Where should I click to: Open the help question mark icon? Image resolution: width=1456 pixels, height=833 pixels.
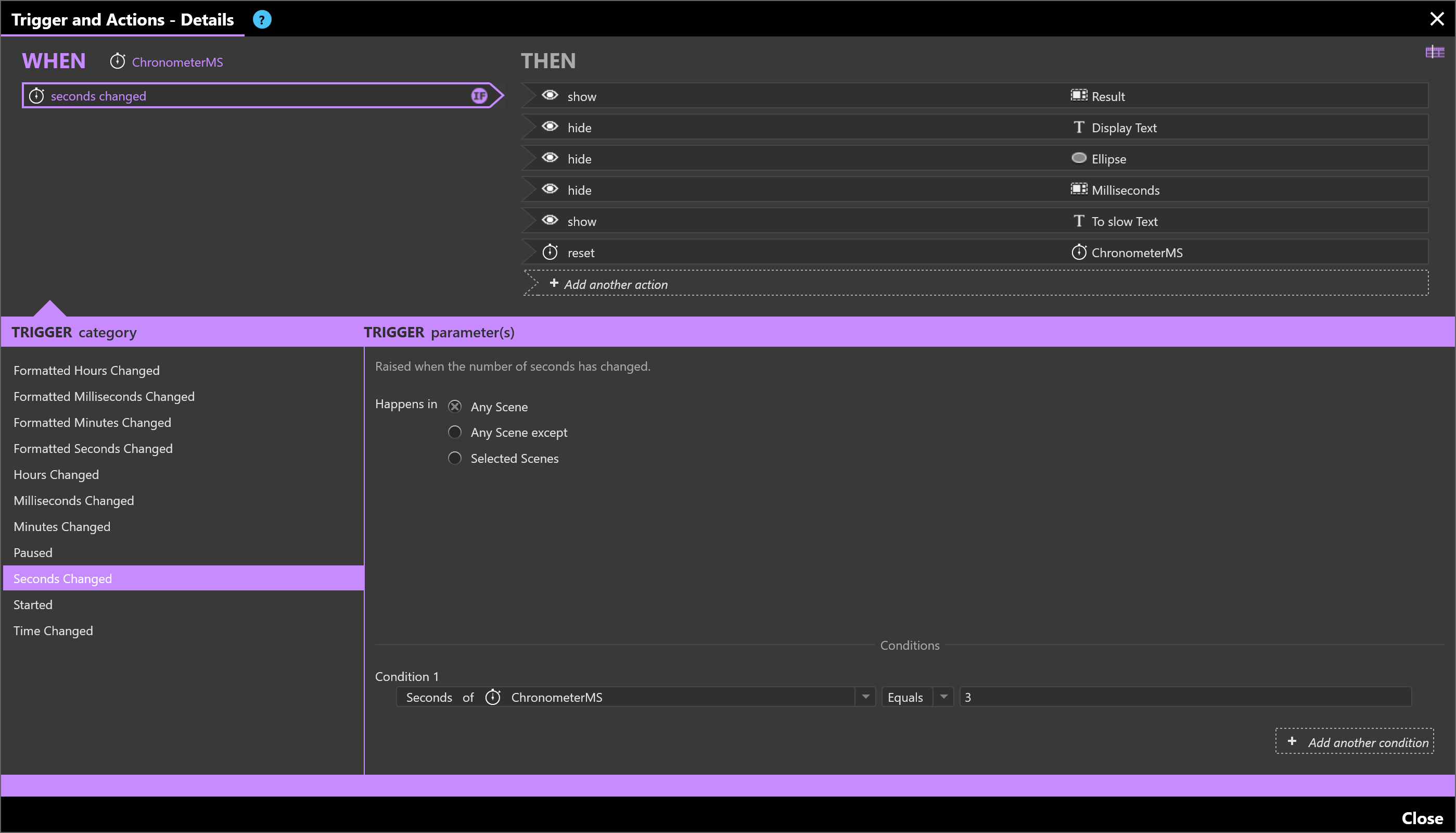pos(262,19)
